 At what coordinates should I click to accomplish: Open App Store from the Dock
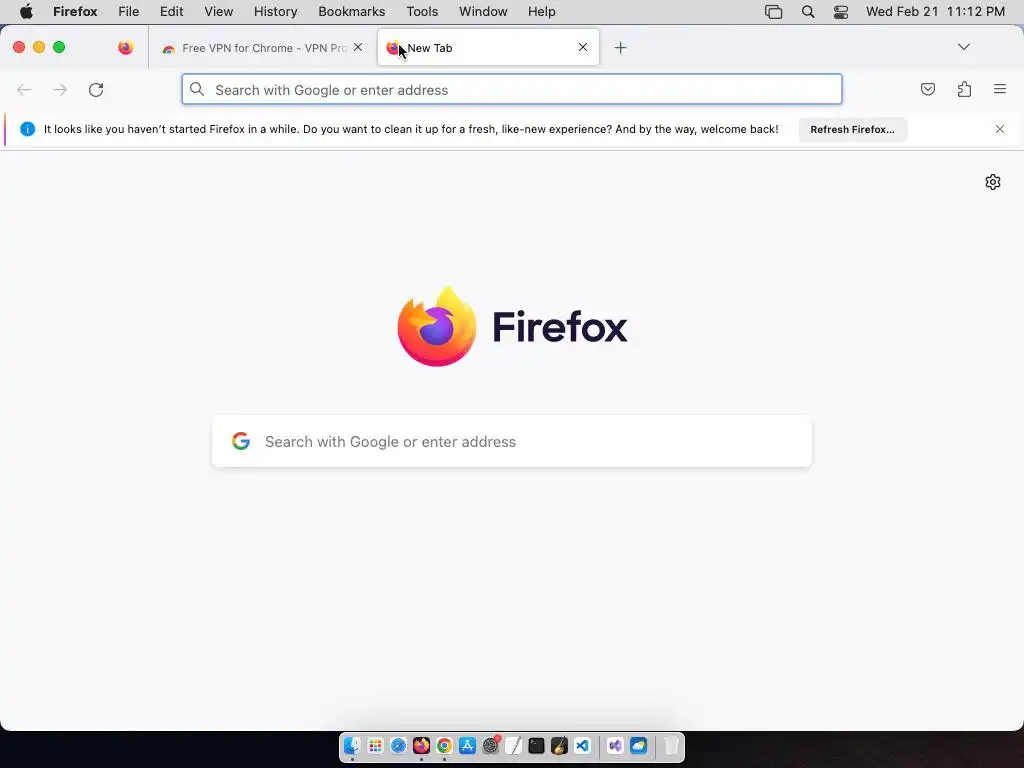(x=468, y=746)
